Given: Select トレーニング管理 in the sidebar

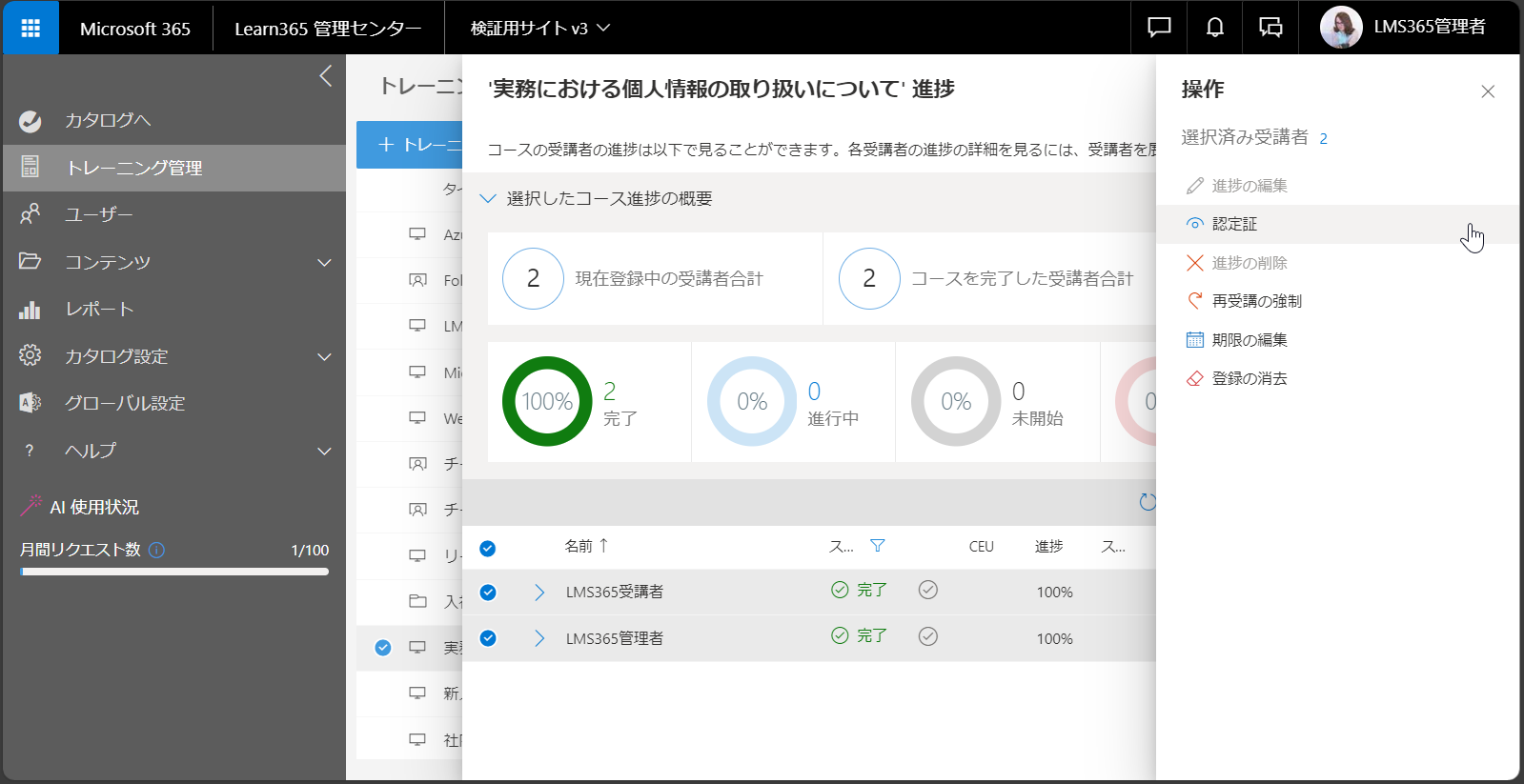Looking at the screenshot, I should [x=174, y=168].
